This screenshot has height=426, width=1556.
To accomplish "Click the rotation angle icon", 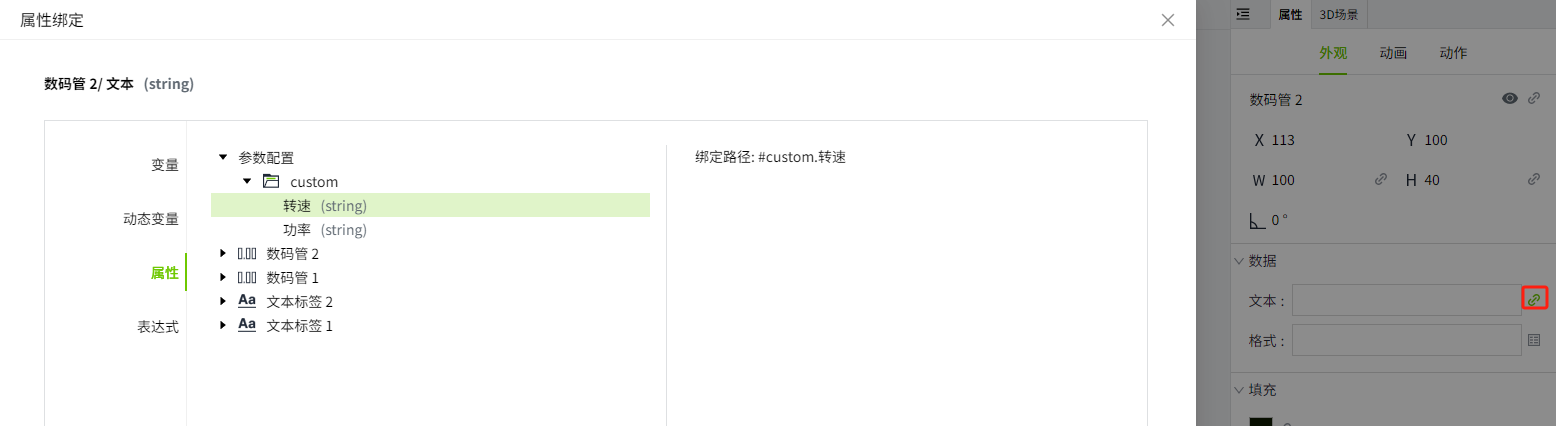I will (1257, 219).
